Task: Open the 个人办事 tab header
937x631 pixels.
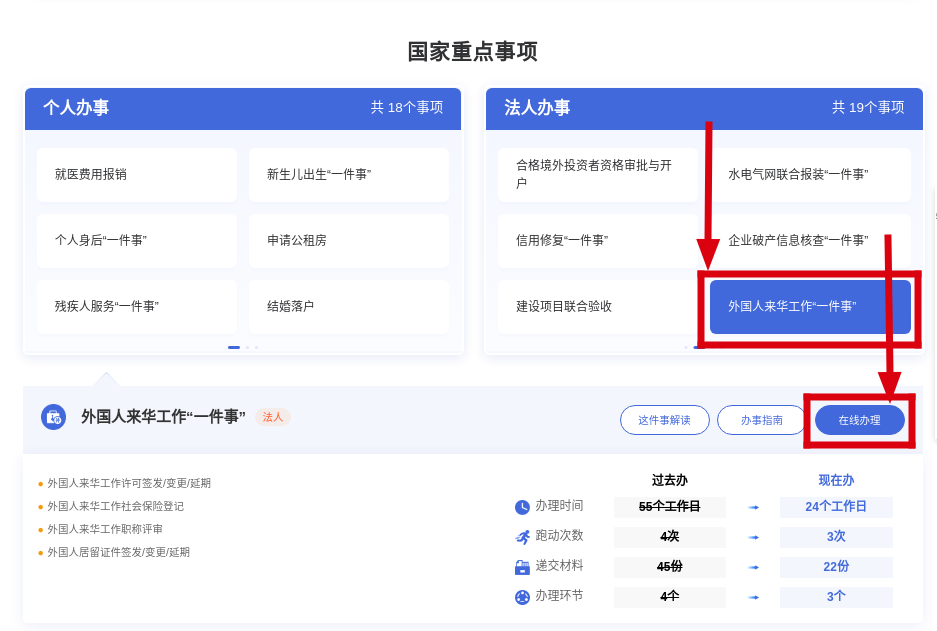Action: coord(76,108)
